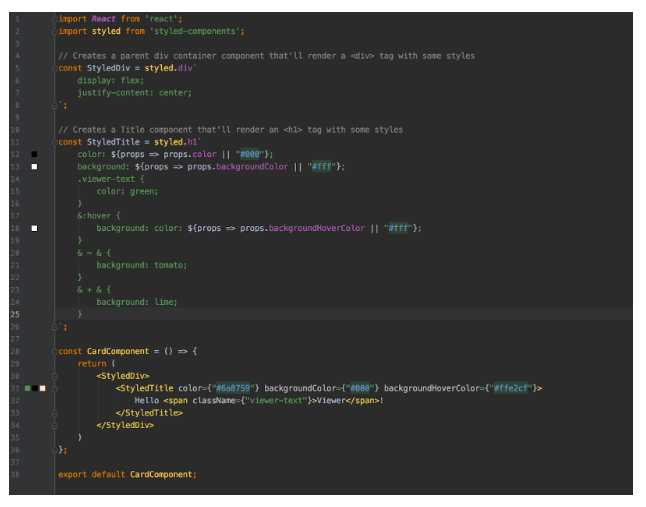Click the white color swatch on line 18
This screenshot has width=646, height=507.
point(34,228)
